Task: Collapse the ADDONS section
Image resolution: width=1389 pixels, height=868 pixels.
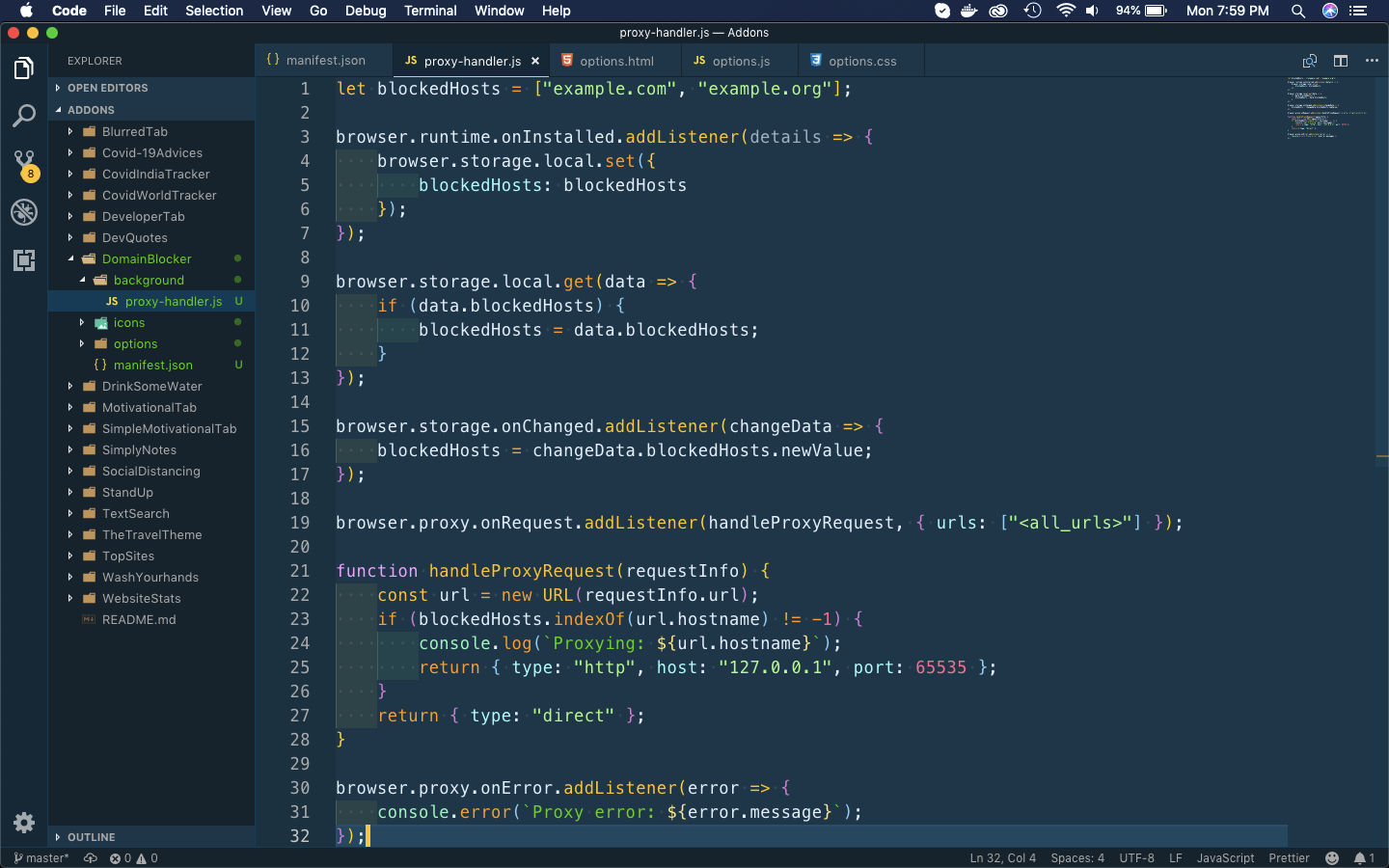Action: 151,110
